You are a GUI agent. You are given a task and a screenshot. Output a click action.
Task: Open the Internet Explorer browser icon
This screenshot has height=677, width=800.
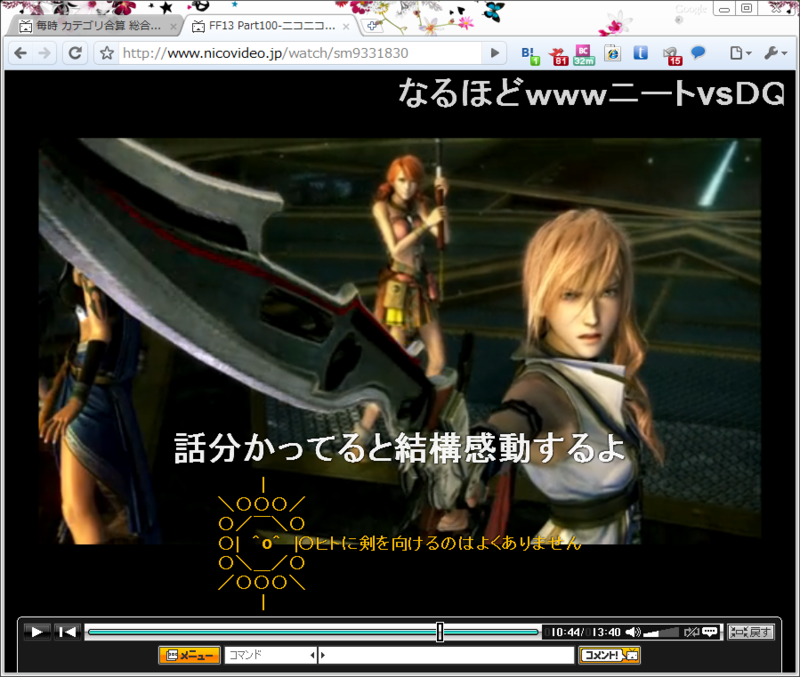coord(611,54)
